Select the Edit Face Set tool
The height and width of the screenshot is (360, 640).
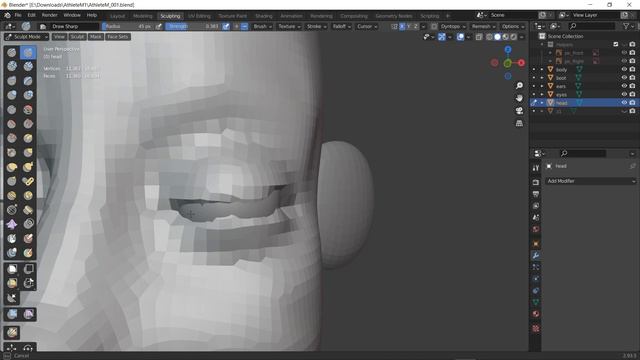[12, 333]
